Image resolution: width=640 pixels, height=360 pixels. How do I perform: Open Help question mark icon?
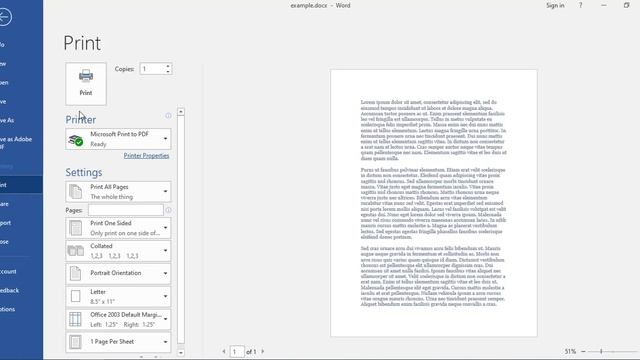tap(580, 6)
